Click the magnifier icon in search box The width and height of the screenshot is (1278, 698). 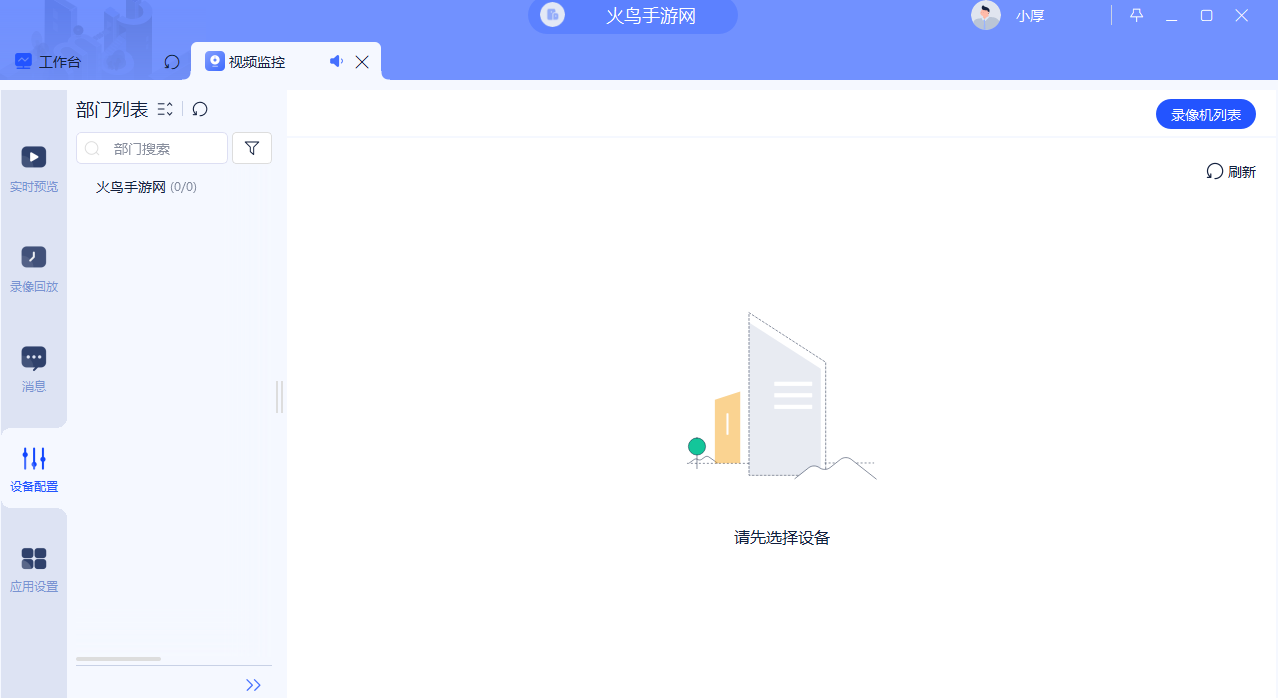92,148
